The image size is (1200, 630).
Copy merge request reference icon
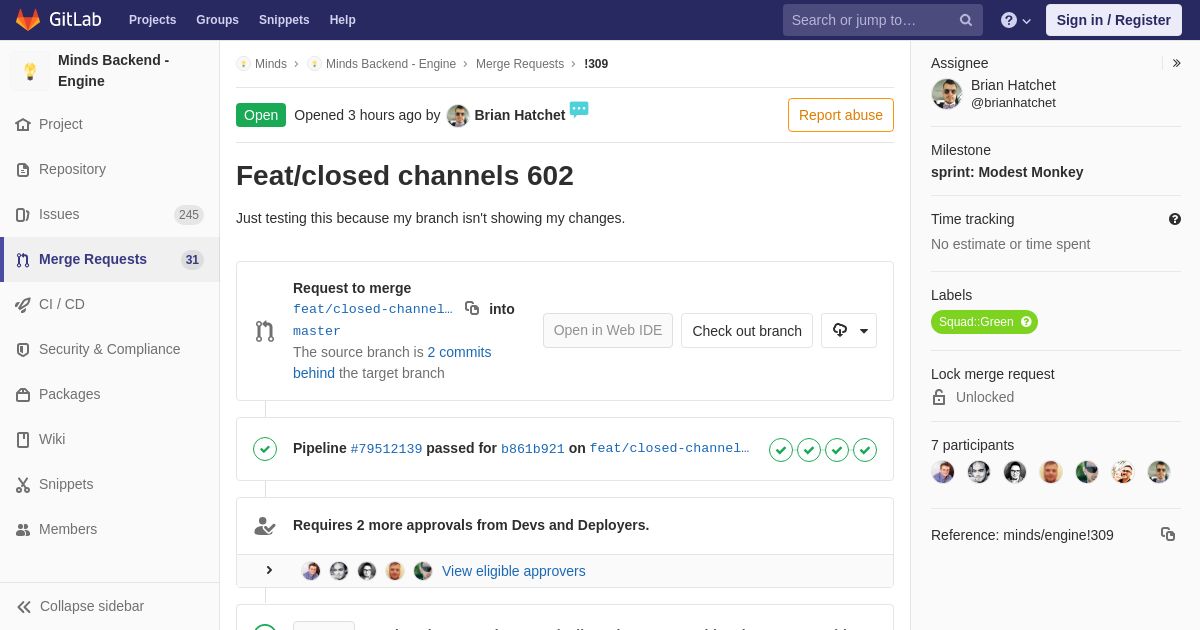[x=1168, y=534]
